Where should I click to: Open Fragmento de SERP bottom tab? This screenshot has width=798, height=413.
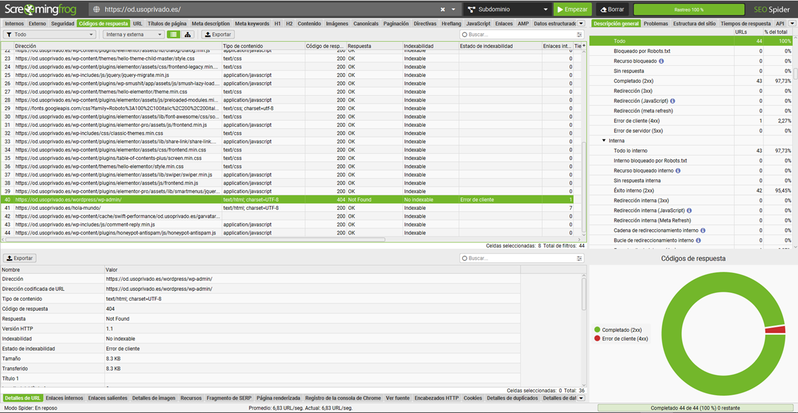[x=228, y=398]
